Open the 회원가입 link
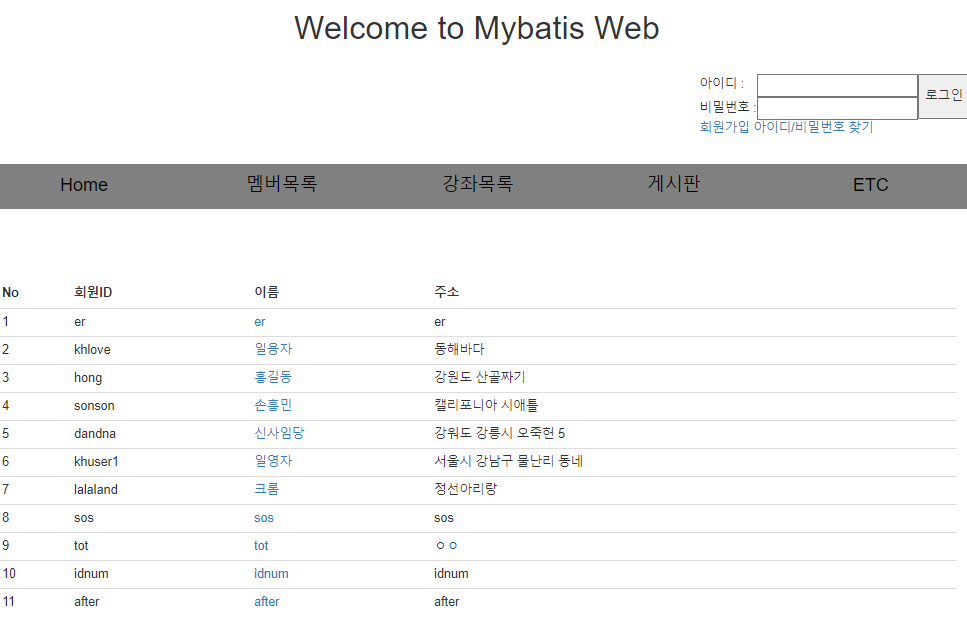 click(x=724, y=127)
